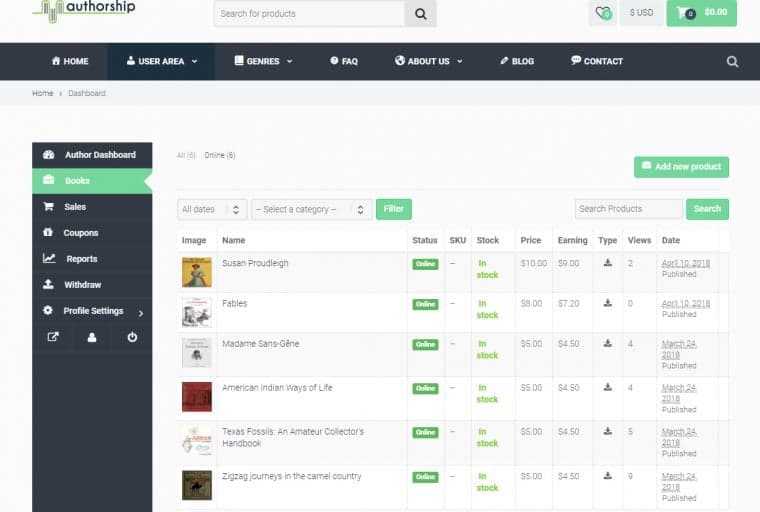Open the Fables cover thumbnail
The image size is (760, 512).
point(197,312)
